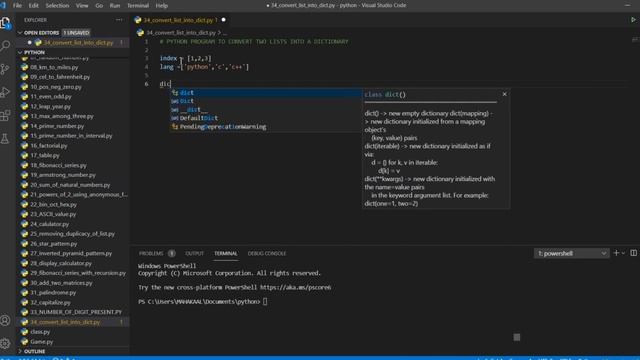Select PendingDeprecationWarning suggestion
The width and height of the screenshot is (640, 360).
265,127
